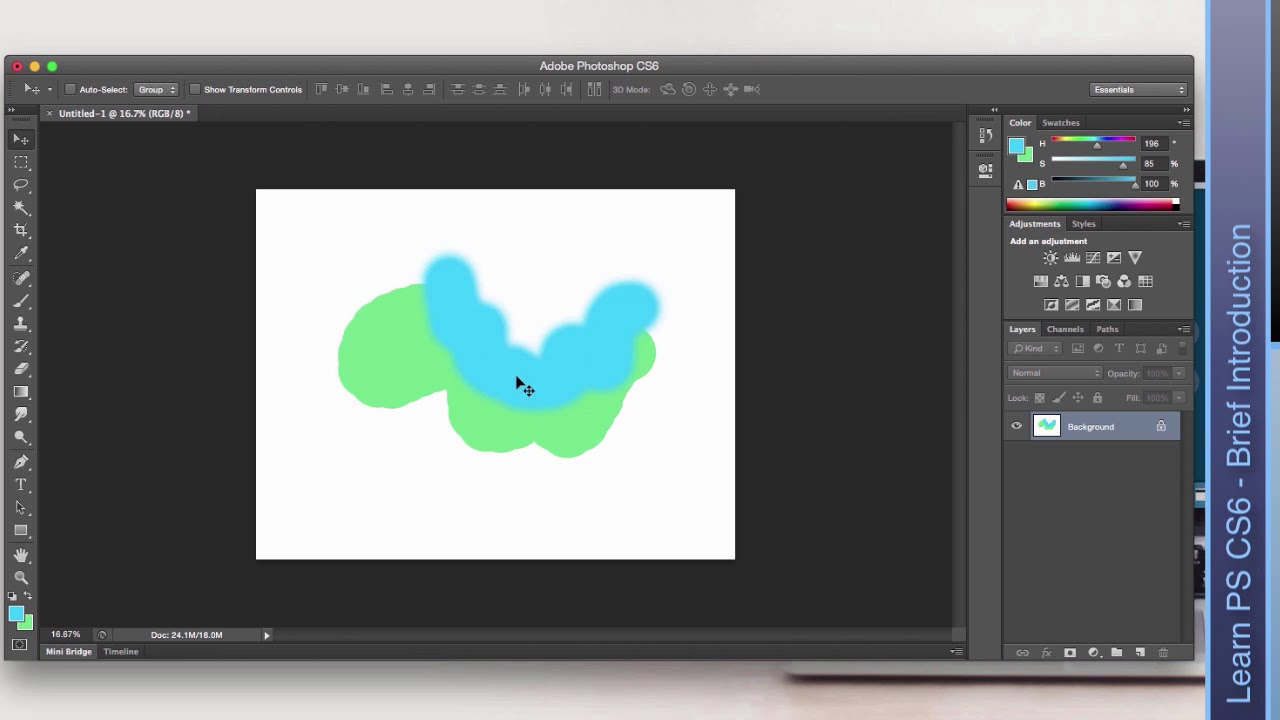Viewport: 1280px width, 720px height.
Task: Select the Rectangular Marquee tool
Action: [x=21, y=162]
